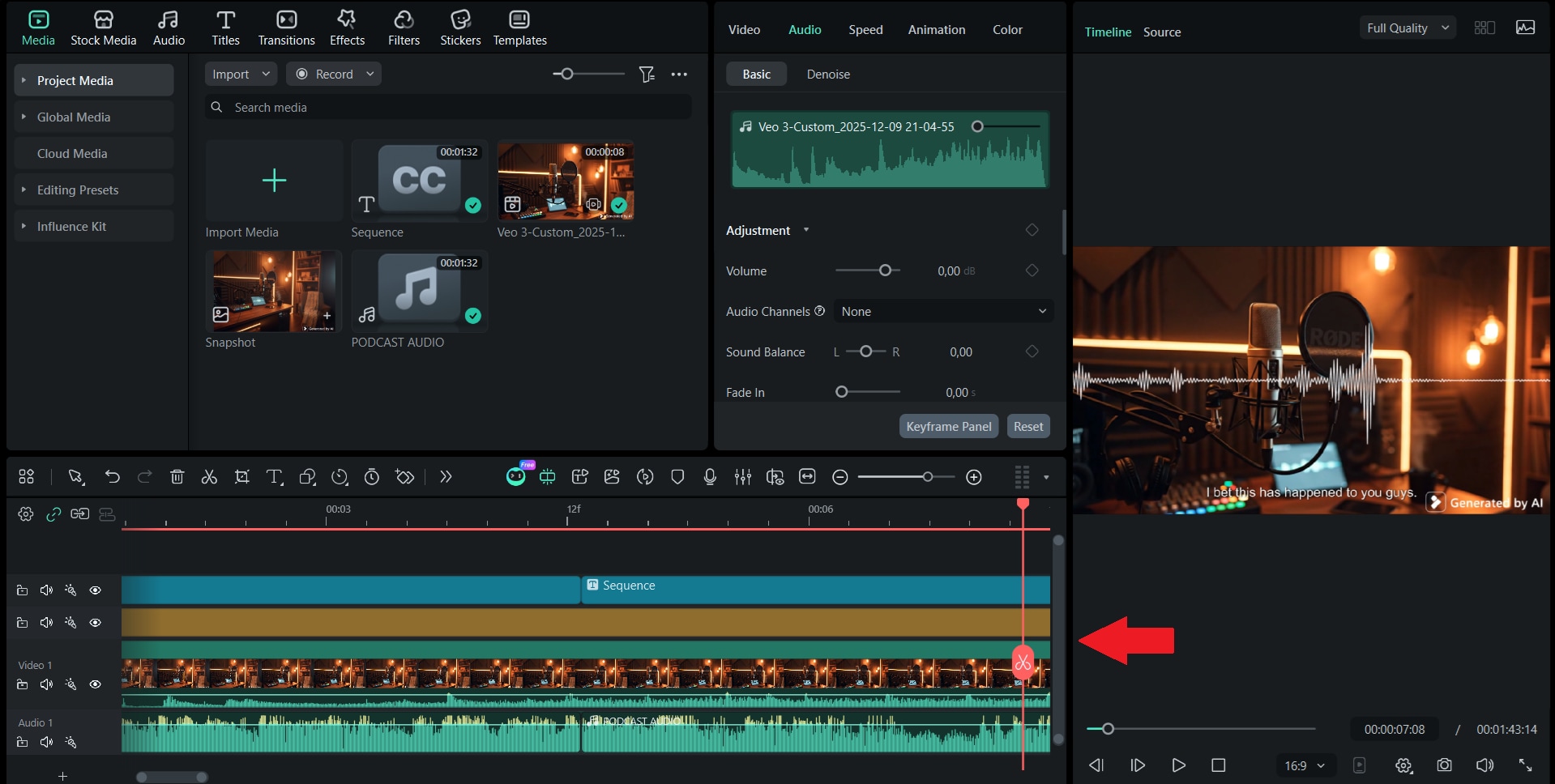The image size is (1555, 784).
Task: Lock the Audio 1 track
Action: pos(22,741)
